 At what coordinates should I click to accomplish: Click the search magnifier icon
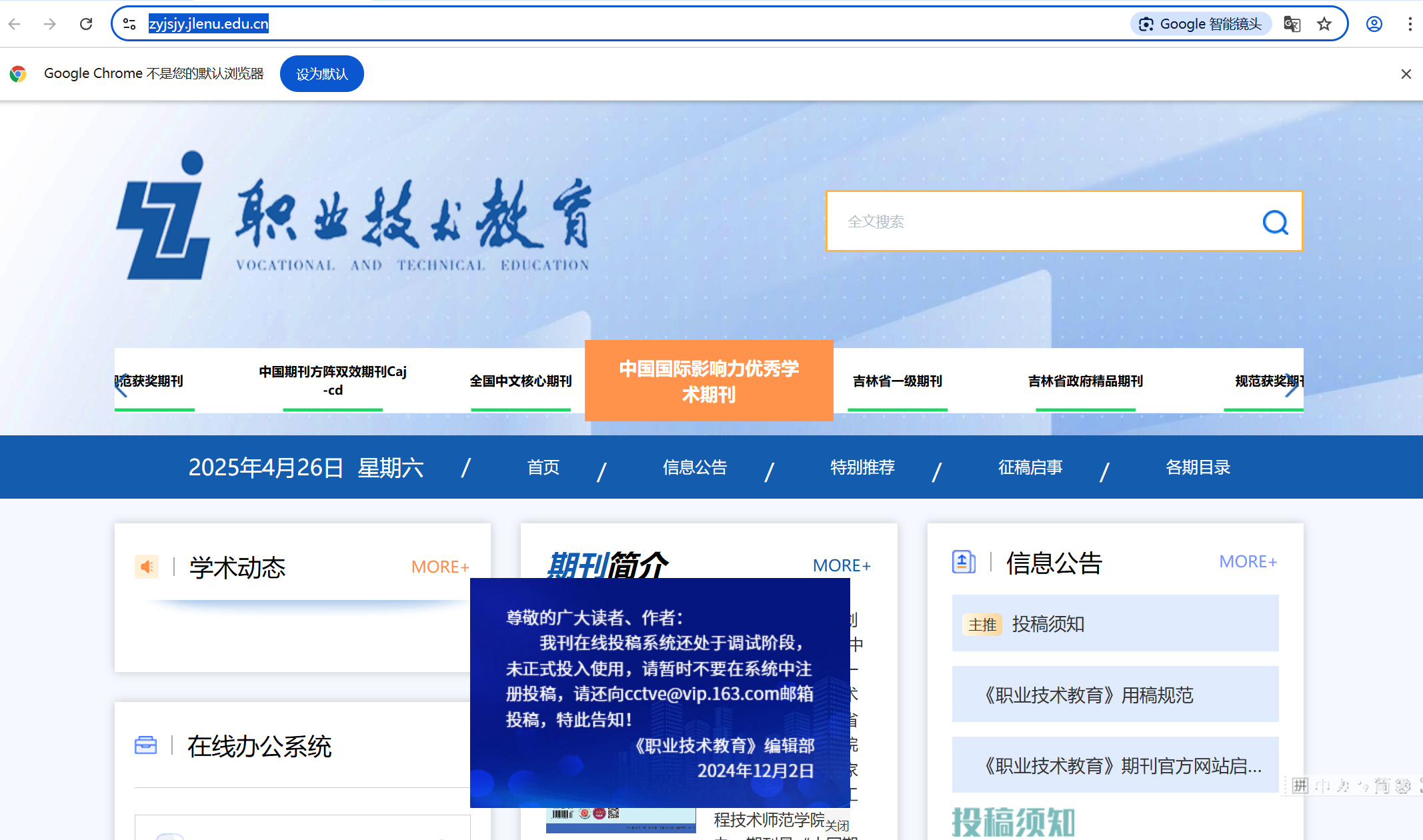pos(1275,222)
